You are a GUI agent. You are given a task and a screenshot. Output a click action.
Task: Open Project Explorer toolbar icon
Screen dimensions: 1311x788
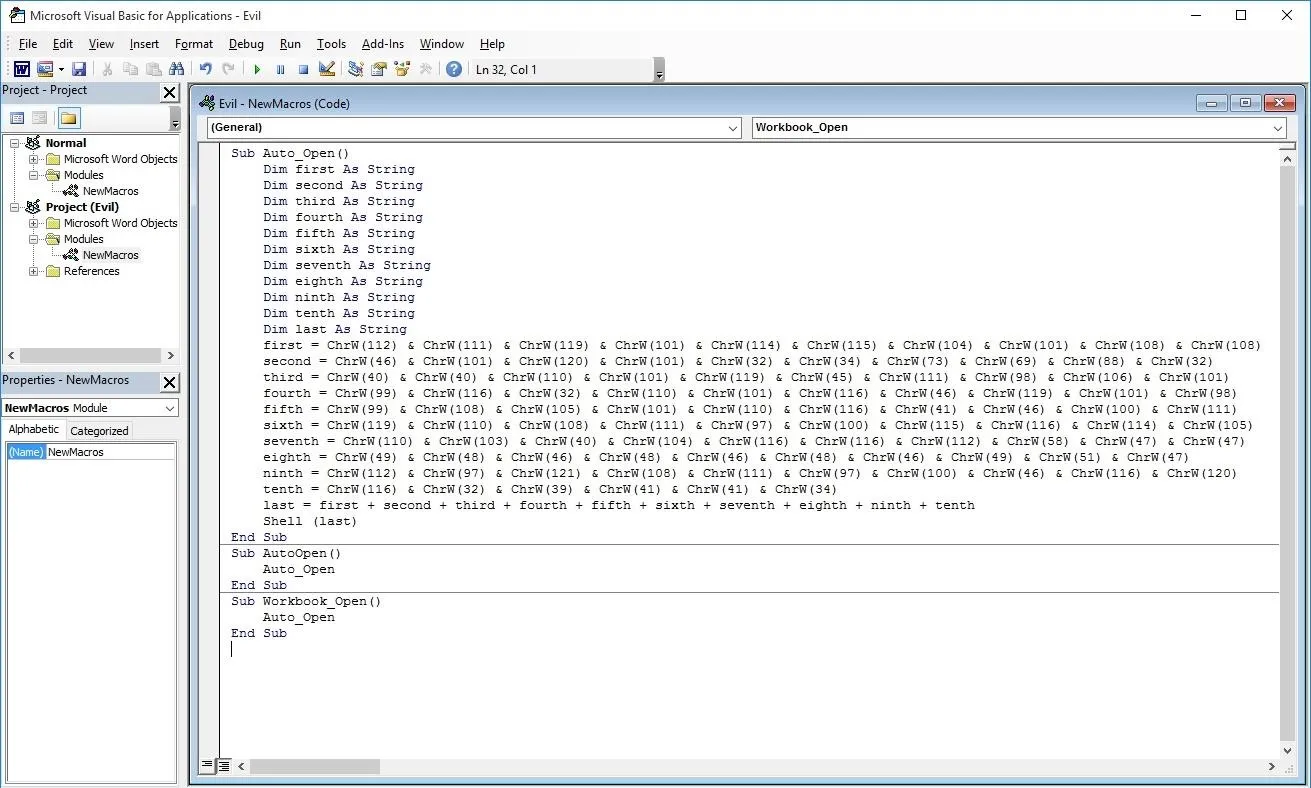pyautogui.click(x=355, y=69)
